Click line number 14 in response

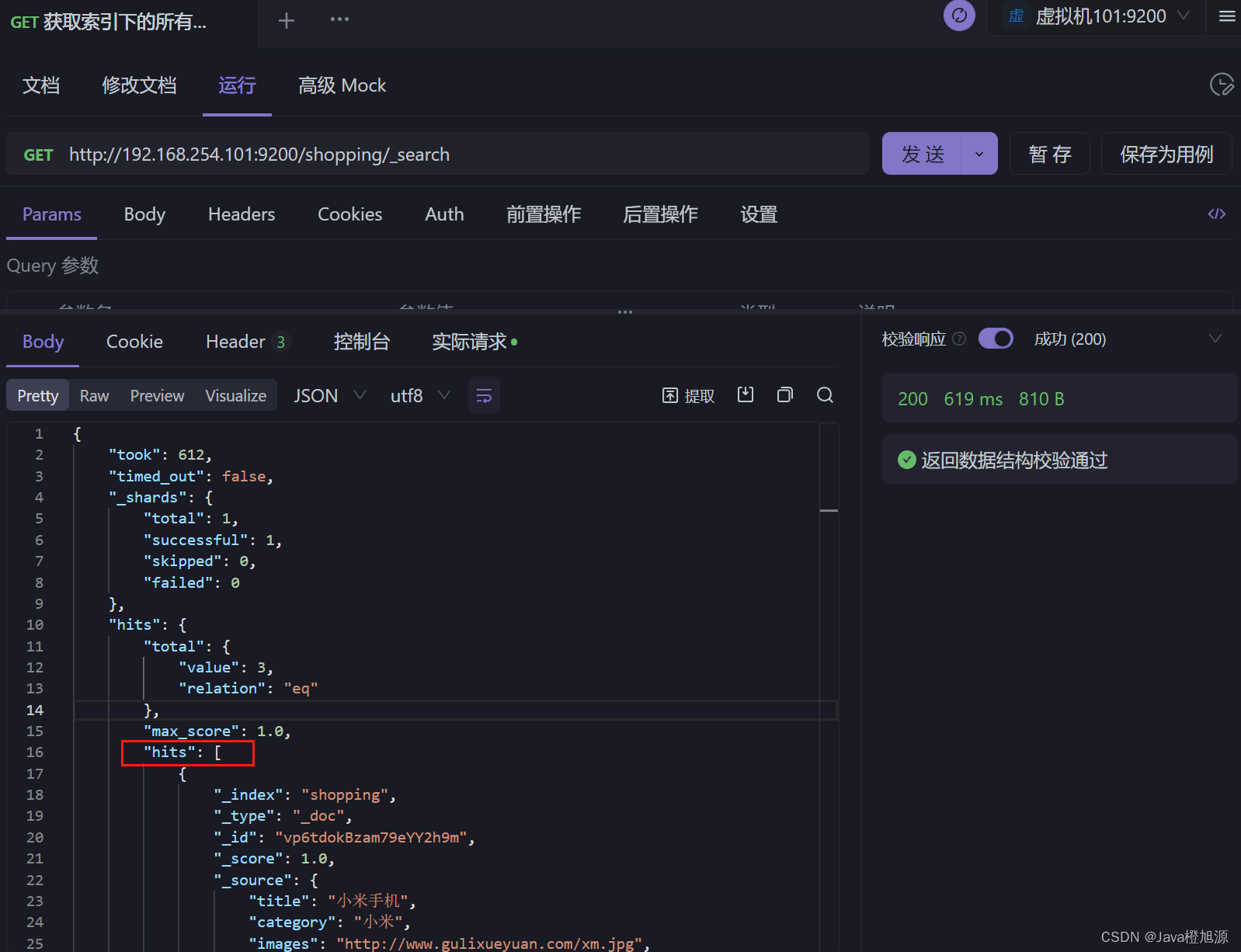click(x=35, y=710)
